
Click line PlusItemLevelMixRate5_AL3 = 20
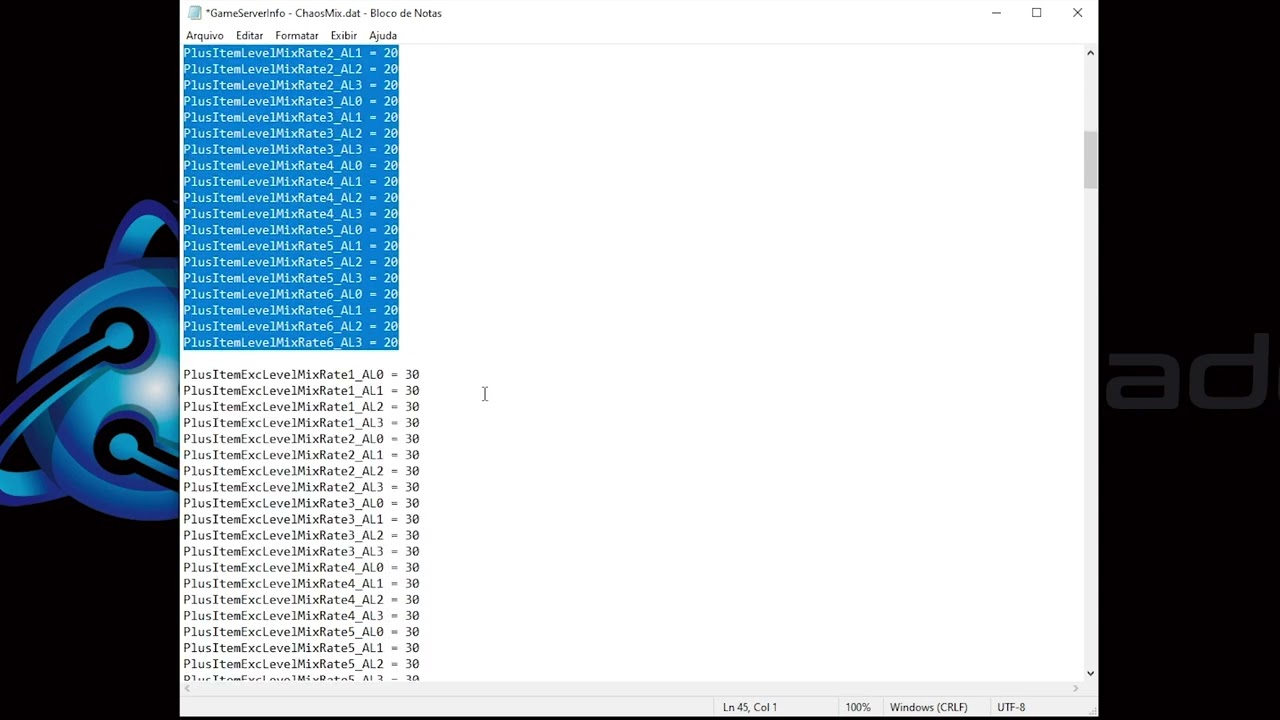291,278
